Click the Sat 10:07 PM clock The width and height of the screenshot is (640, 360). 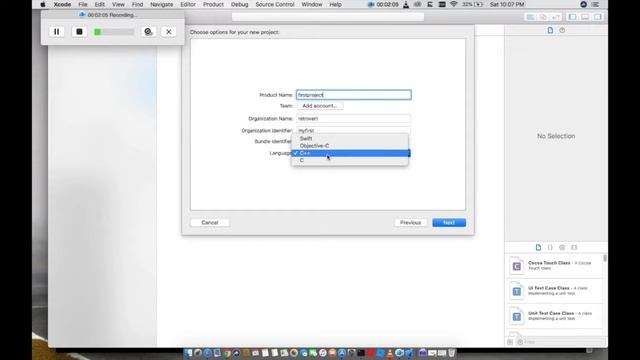507,4
